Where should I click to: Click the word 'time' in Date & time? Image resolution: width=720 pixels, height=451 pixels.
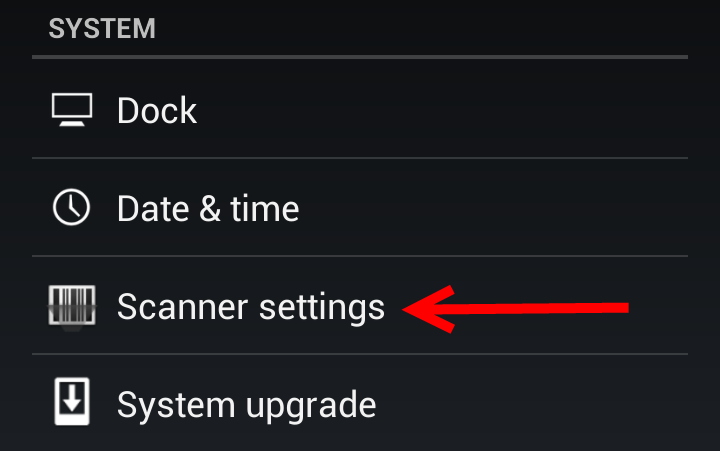[264, 209]
